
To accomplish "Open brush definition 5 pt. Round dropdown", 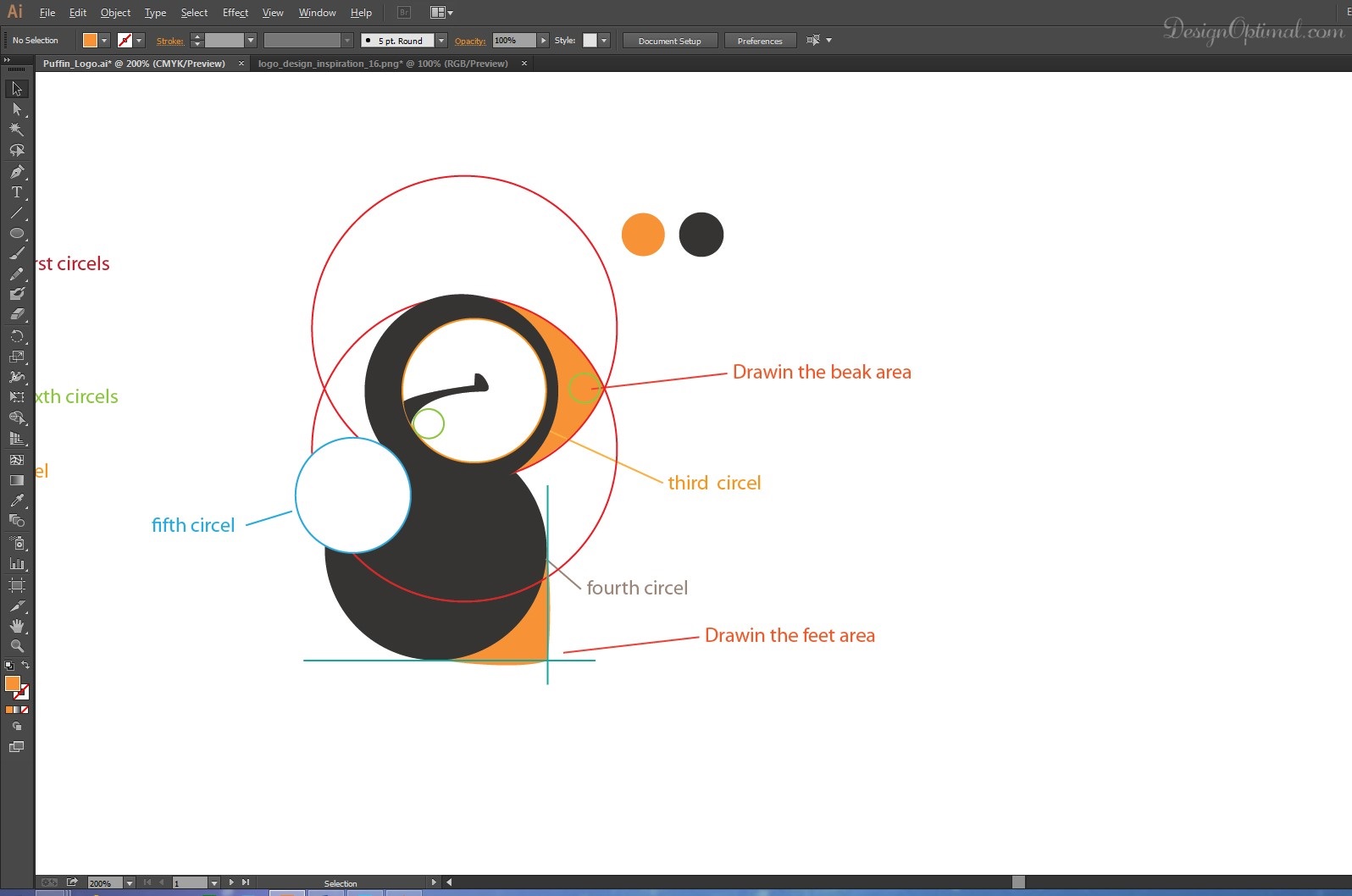I will [x=441, y=41].
